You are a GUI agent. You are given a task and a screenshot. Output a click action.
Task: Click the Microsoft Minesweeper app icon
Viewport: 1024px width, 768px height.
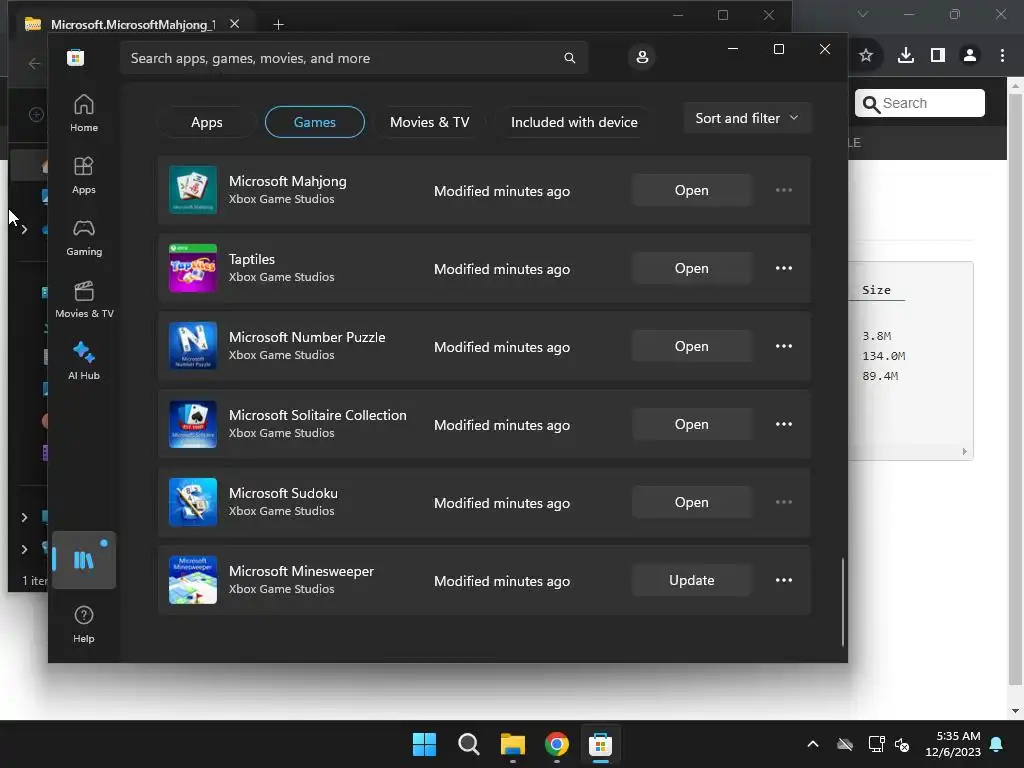pos(193,580)
